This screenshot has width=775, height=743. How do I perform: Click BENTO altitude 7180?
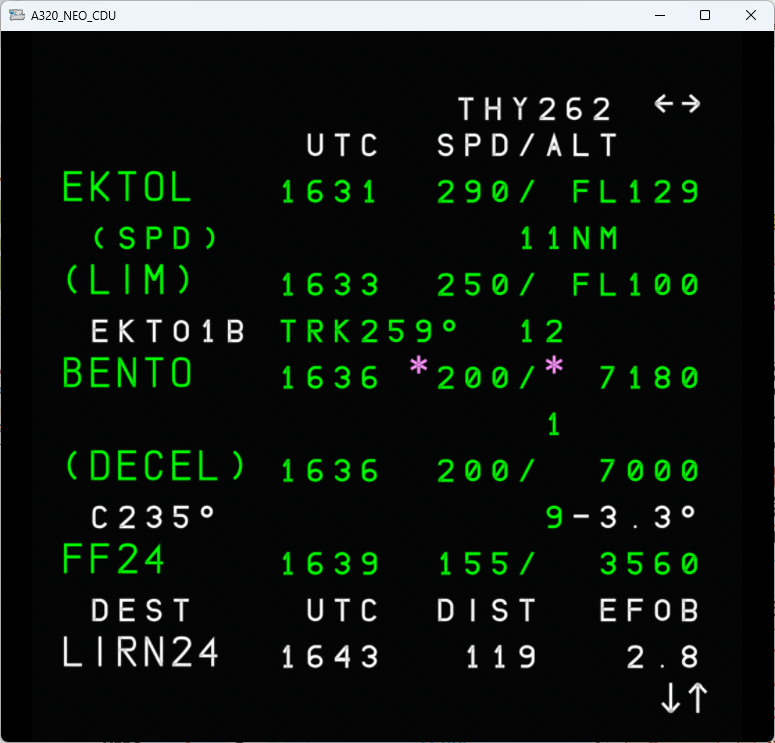coord(649,378)
